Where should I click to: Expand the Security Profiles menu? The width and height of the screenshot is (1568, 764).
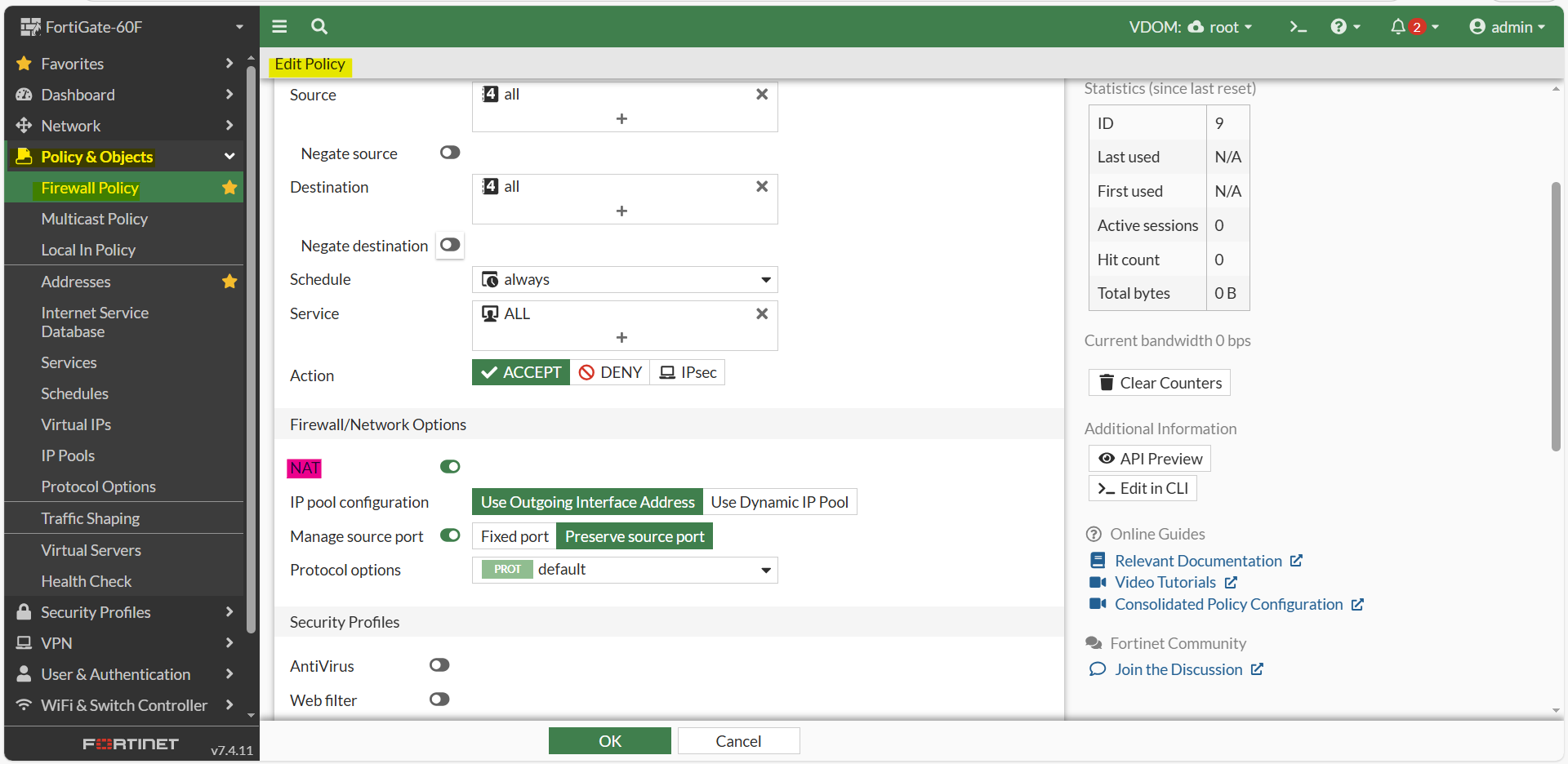pos(229,612)
